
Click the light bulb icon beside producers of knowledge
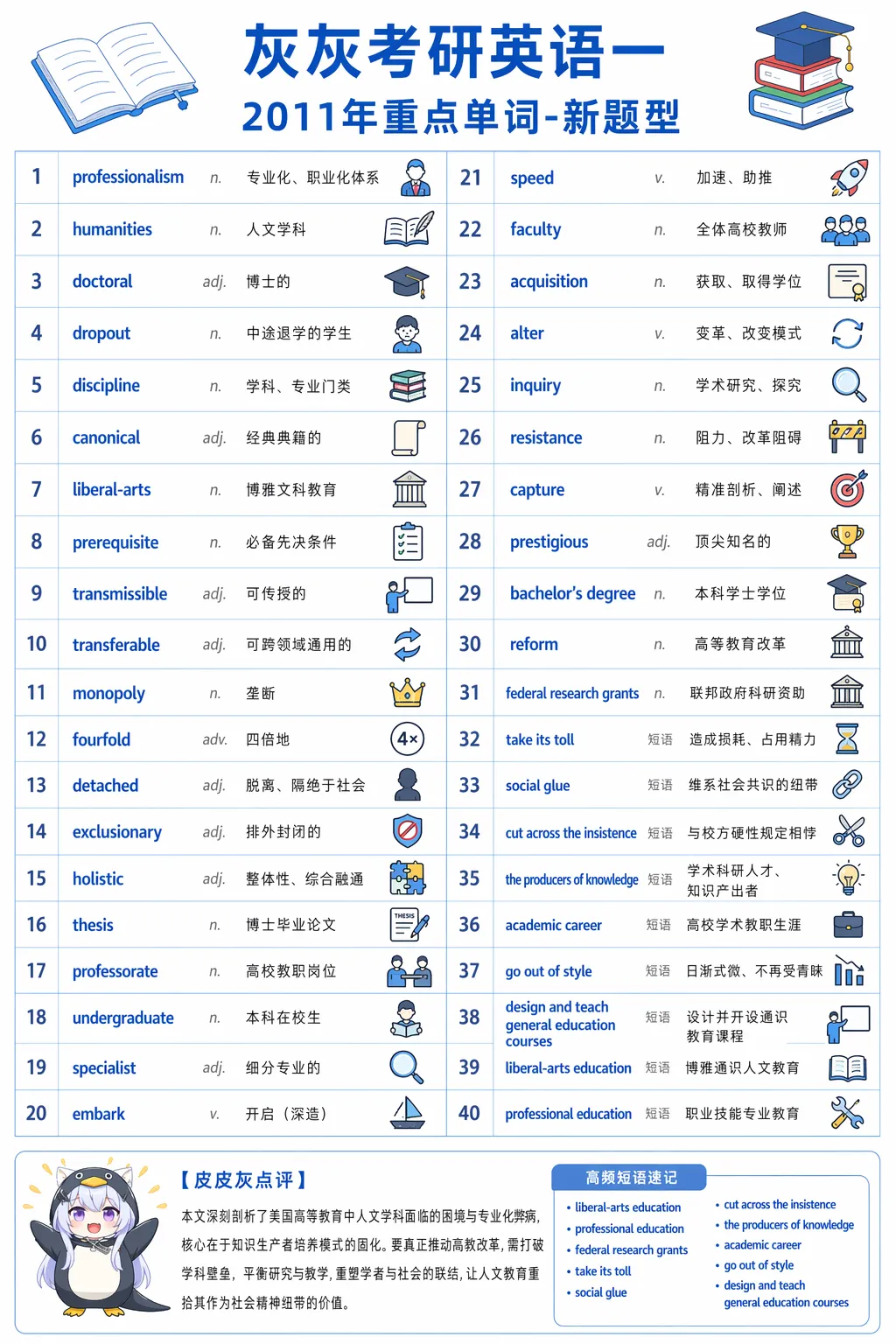847,878
